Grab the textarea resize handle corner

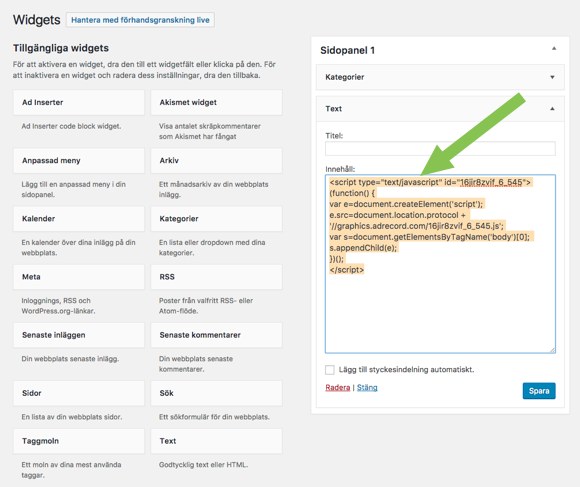pos(552,350)
